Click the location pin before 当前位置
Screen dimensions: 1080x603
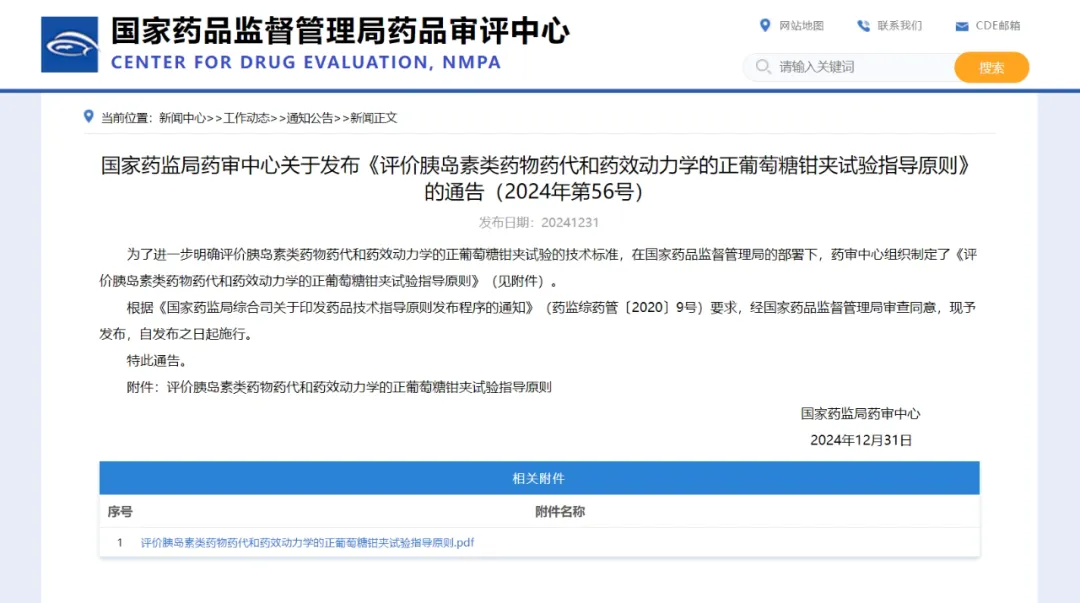click(88, 117)
